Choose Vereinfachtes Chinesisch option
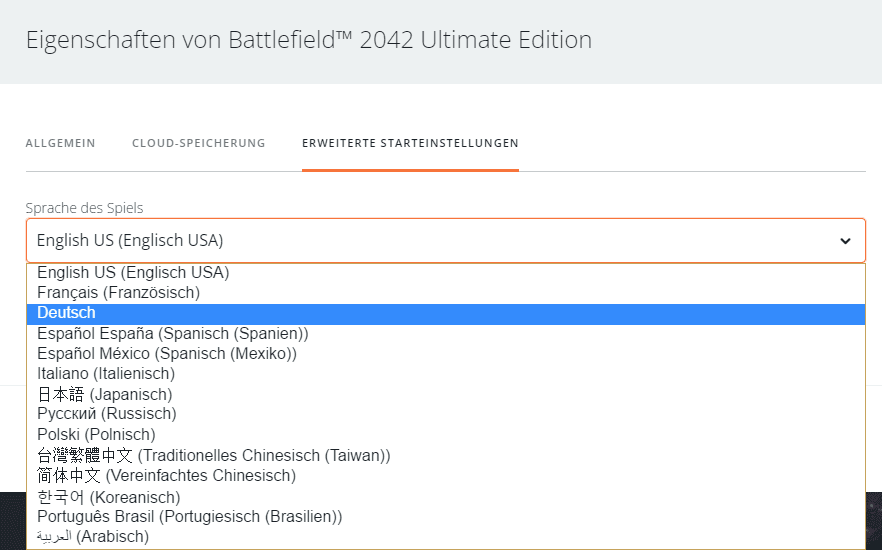The height and width of the screenshot is (550, 882). (x=446, y=476)
